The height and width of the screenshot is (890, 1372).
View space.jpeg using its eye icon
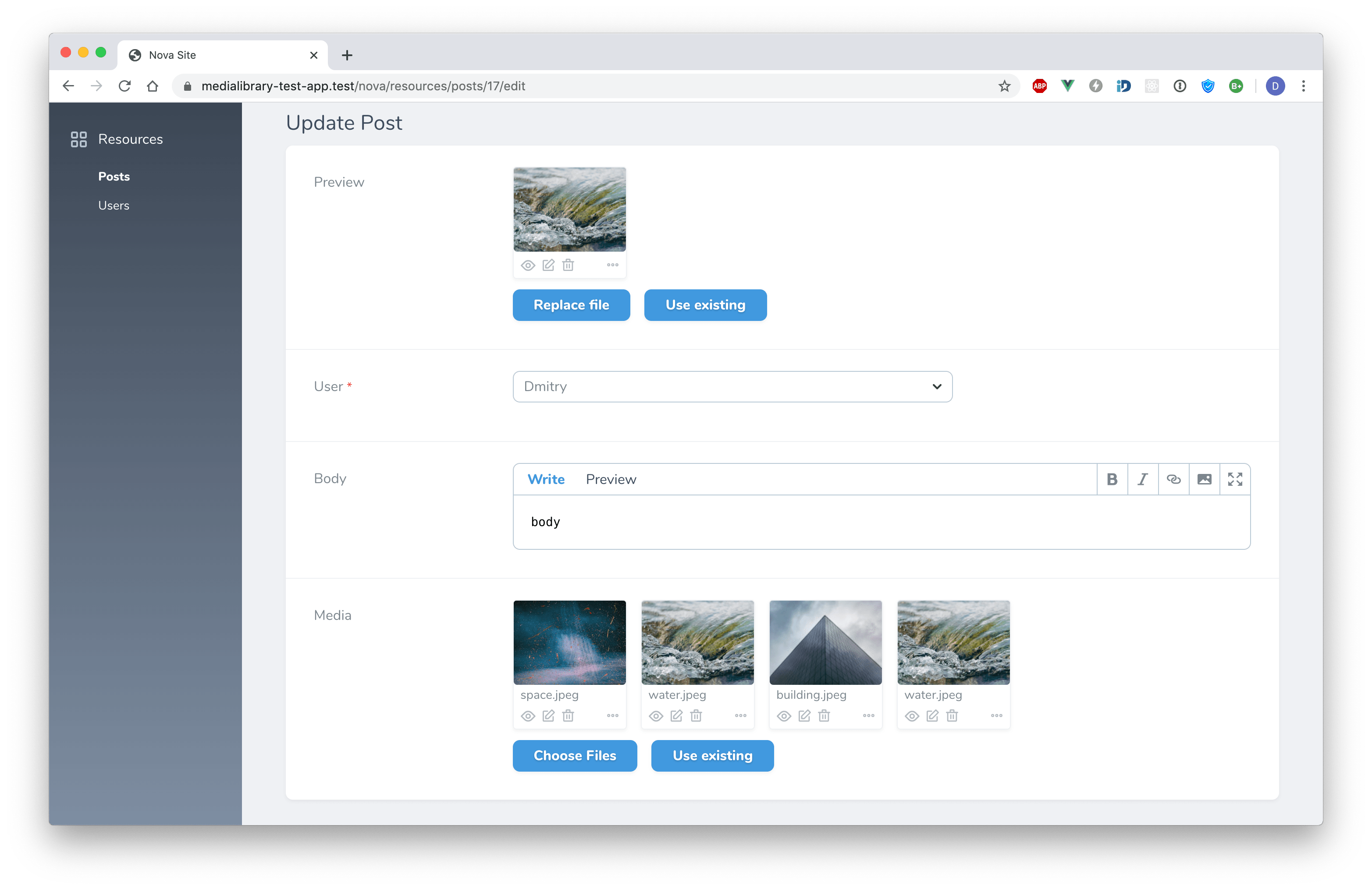pyautogui.click(x=528, y=716)
